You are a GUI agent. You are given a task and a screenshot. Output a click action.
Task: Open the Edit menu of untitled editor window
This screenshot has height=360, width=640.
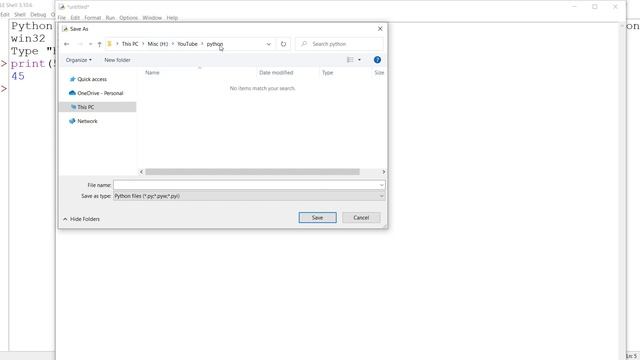coord(75,18)
